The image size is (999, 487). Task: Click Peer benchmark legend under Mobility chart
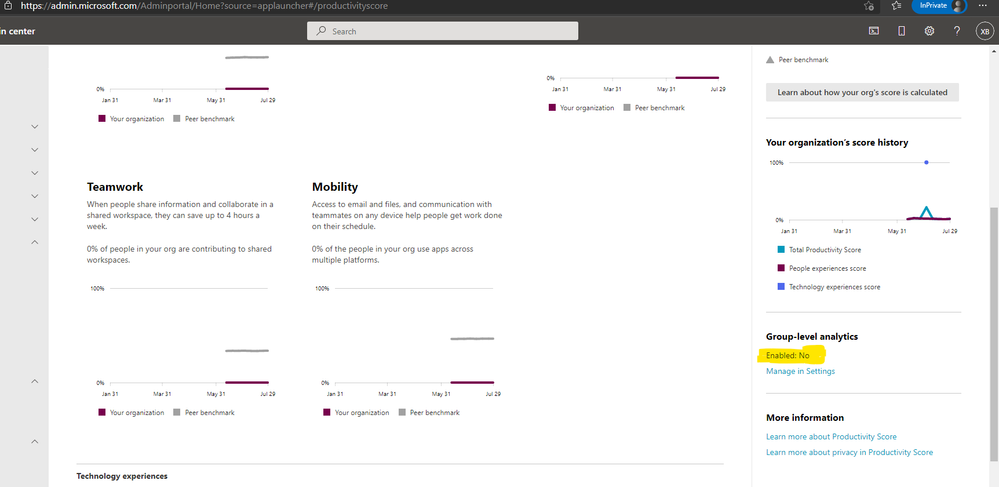(429, 412)
